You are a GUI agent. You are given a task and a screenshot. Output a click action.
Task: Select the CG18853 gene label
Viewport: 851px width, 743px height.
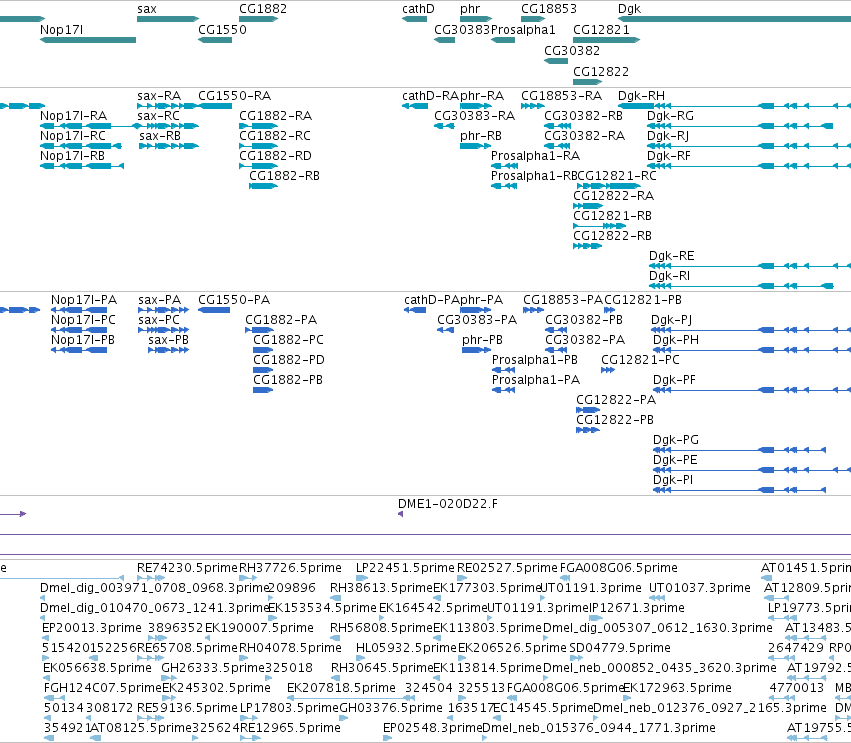[x=549, y=9]
